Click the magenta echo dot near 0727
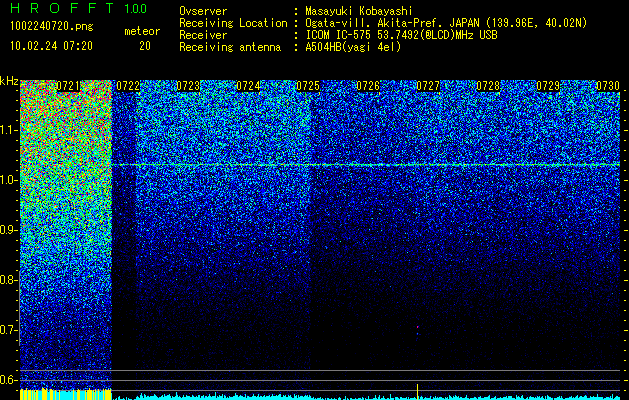The image size is (629, 400). [418, 327]
